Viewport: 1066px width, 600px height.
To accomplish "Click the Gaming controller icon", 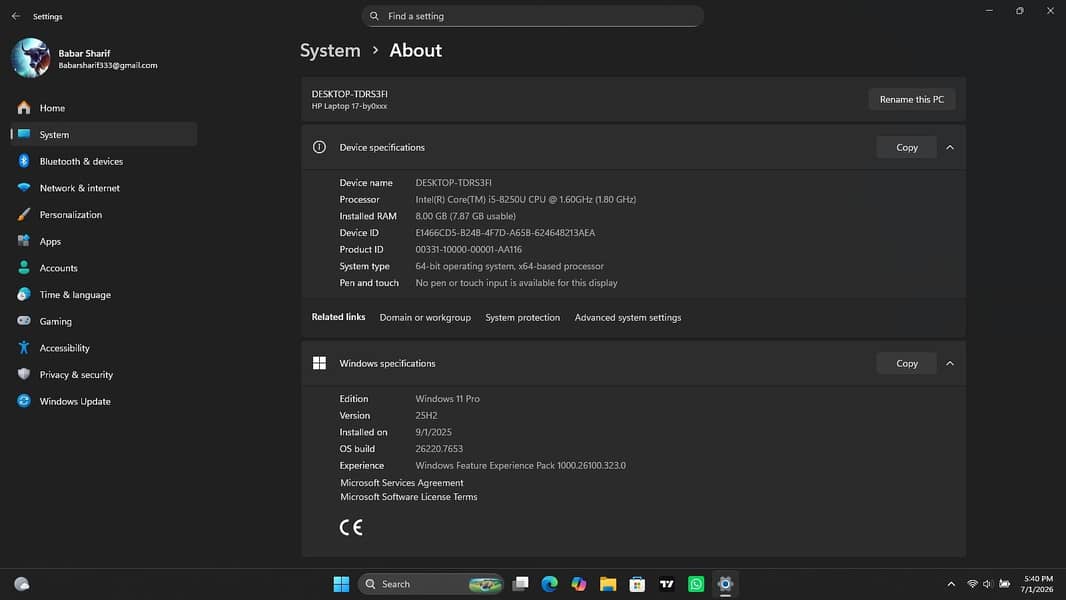I will [24, 321].
